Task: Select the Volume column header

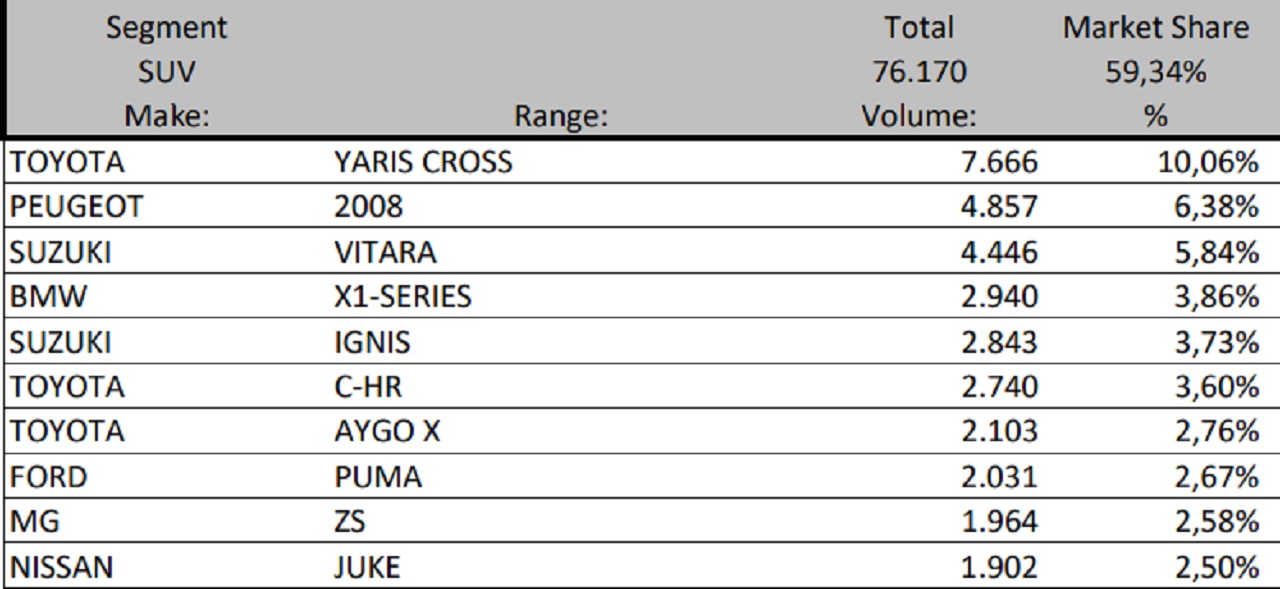Action: tap(918, 116)
